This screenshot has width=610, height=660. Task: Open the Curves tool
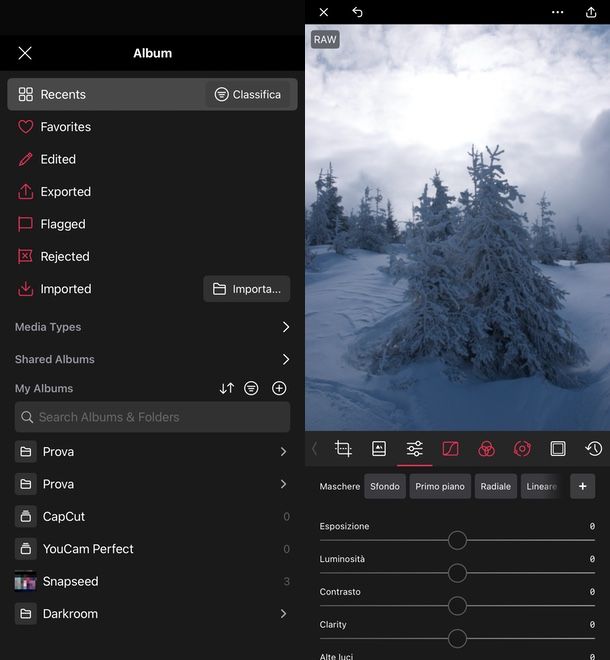pyautogui.click(x=450, y=449)
